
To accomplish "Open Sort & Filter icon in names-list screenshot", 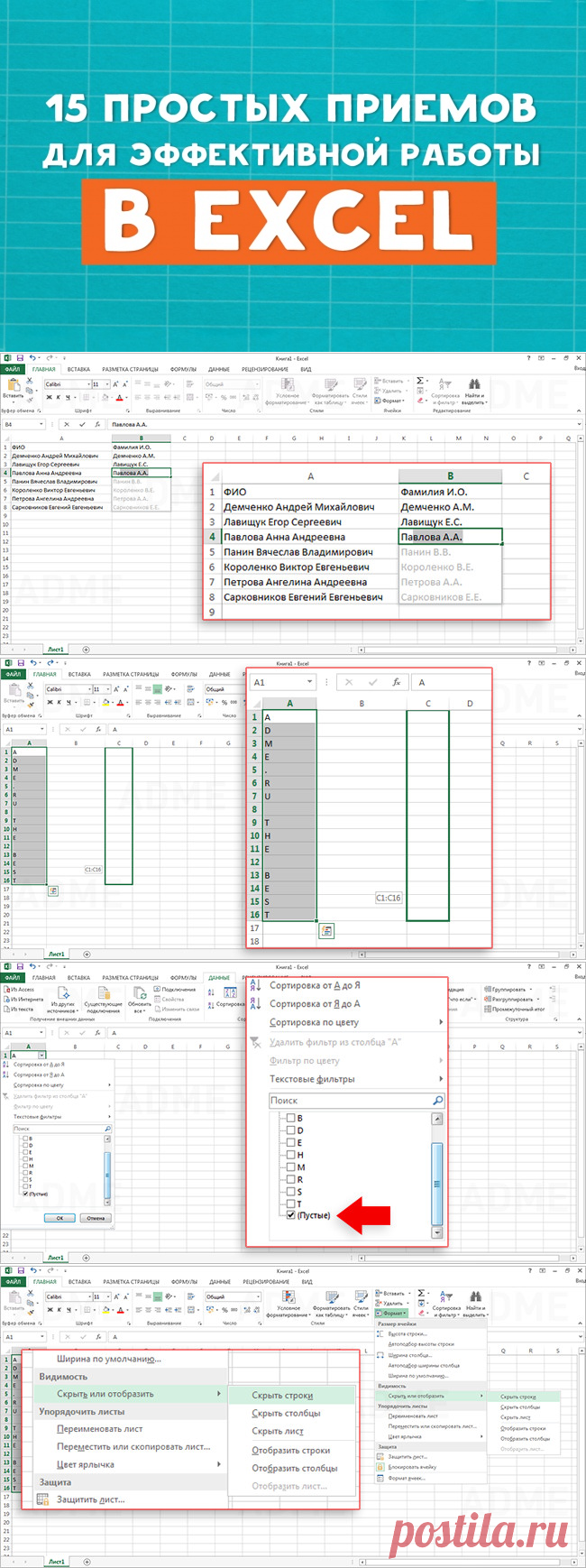I will click(445, 385).
